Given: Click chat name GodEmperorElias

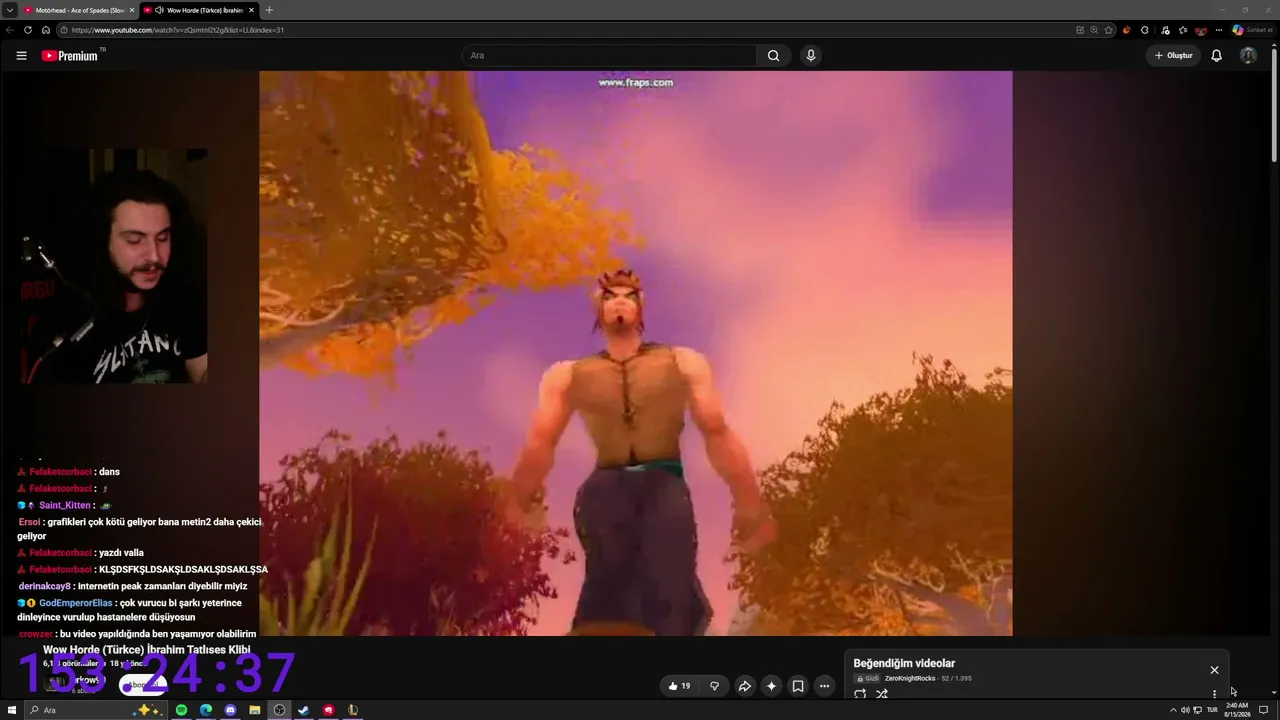Looking at the screenshot, I should tap(76, 603).
